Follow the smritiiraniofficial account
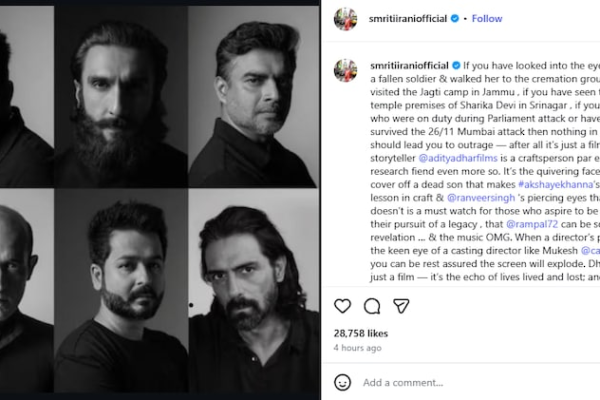600x400 pixels. click(x=487, y=19)
